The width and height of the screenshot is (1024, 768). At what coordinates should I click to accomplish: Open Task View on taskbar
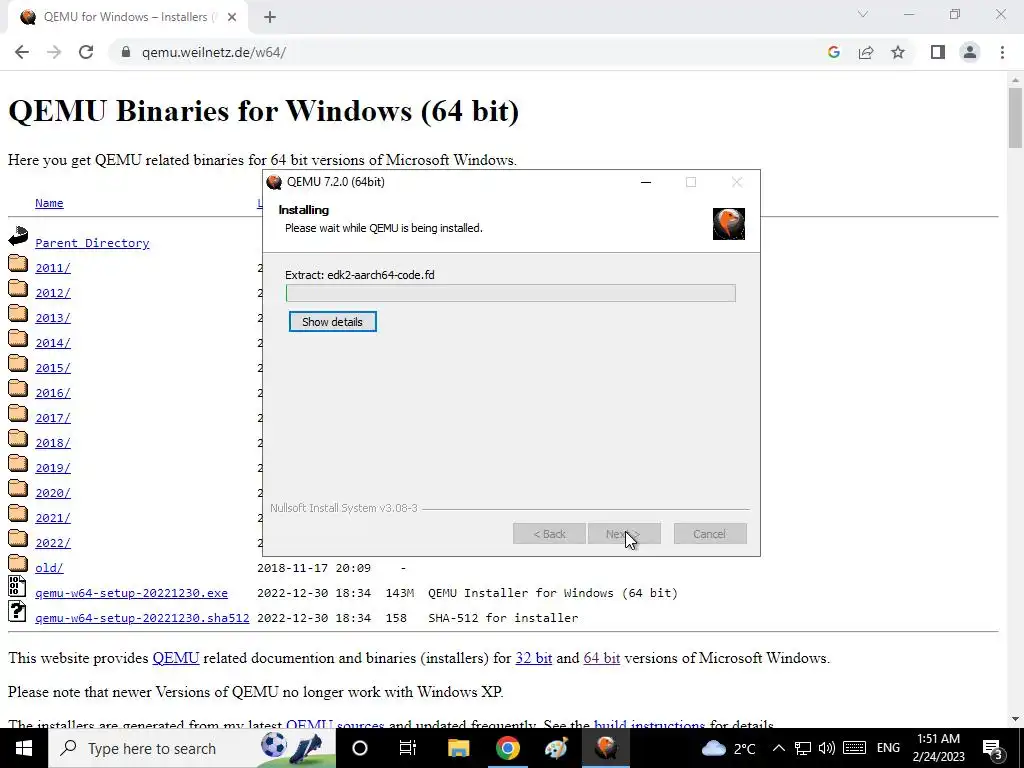click(x=408, y=748)
